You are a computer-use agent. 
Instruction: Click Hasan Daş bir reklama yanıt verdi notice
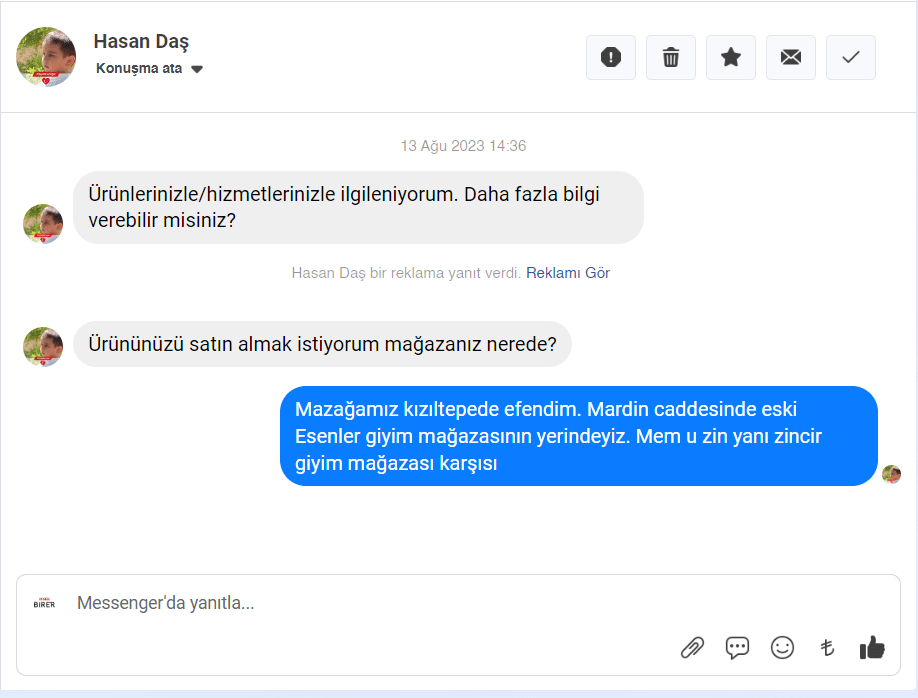(x=406, y=273)
